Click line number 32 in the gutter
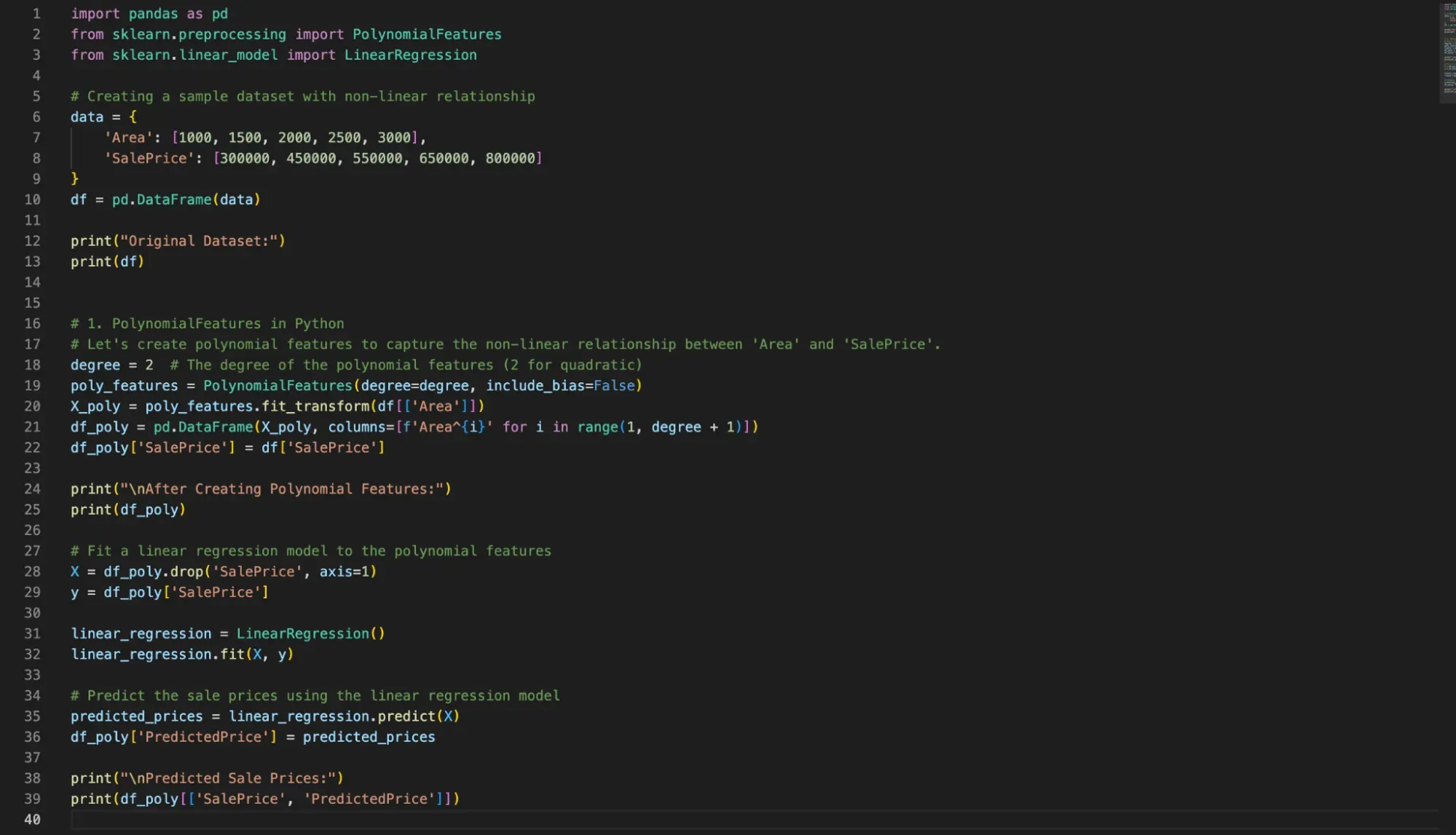1456x835 pixels. 32,654
